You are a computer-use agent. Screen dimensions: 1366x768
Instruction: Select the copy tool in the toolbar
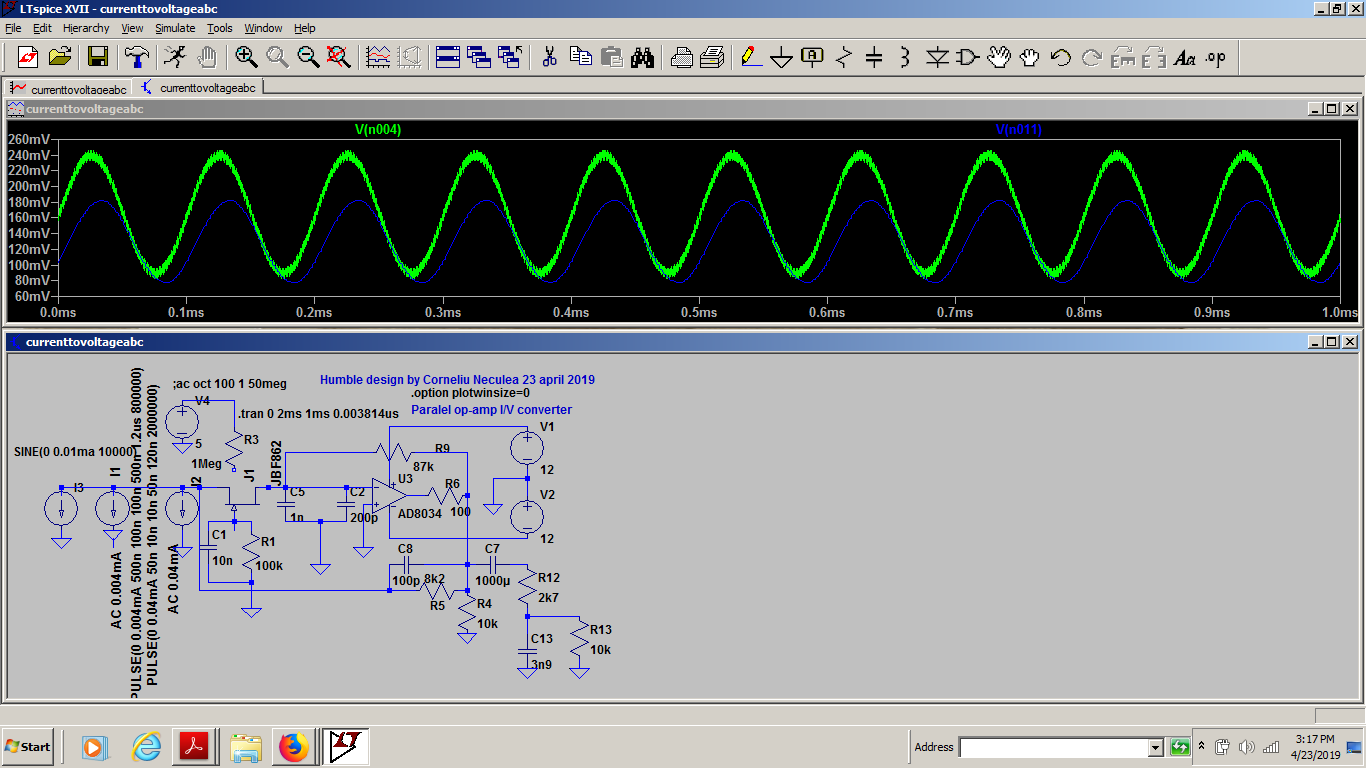(580, 57)
